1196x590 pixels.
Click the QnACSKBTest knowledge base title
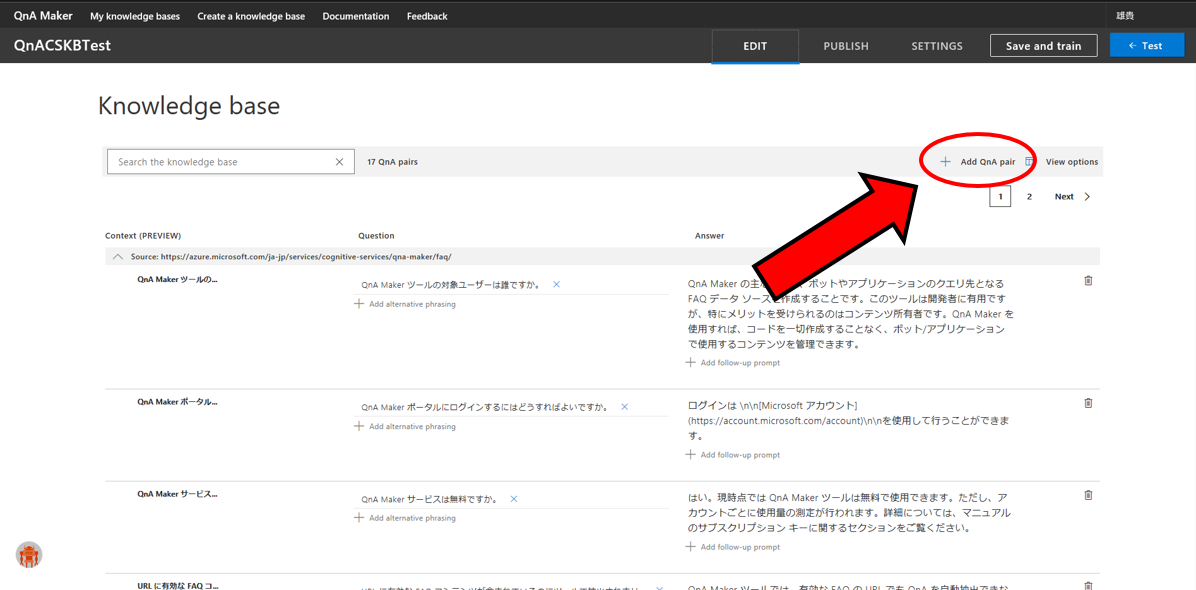[63, 46]
